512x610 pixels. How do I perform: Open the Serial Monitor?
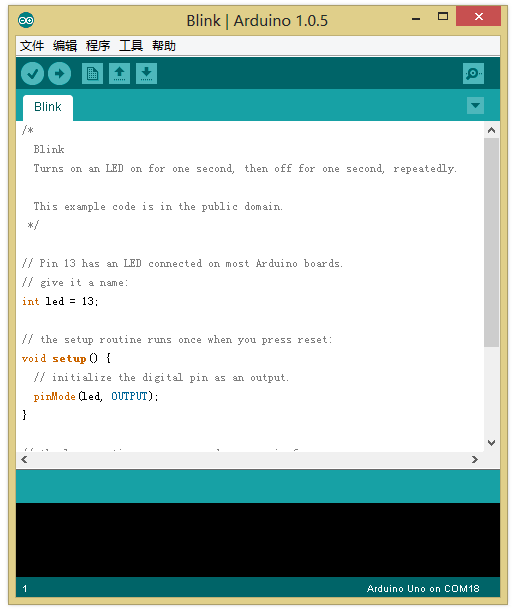[x=473, y=74]
